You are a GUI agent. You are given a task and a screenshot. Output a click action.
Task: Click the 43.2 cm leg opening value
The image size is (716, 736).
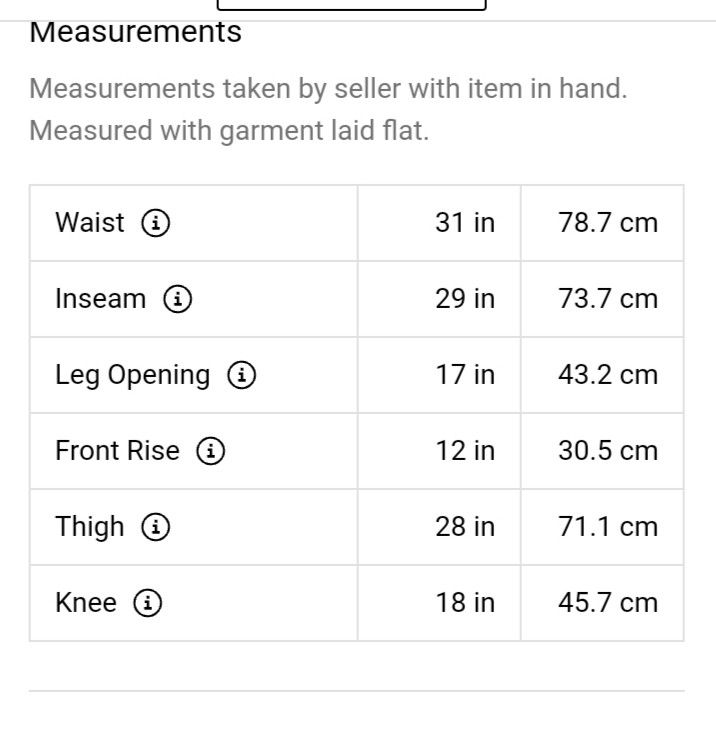tap(608, 375)
